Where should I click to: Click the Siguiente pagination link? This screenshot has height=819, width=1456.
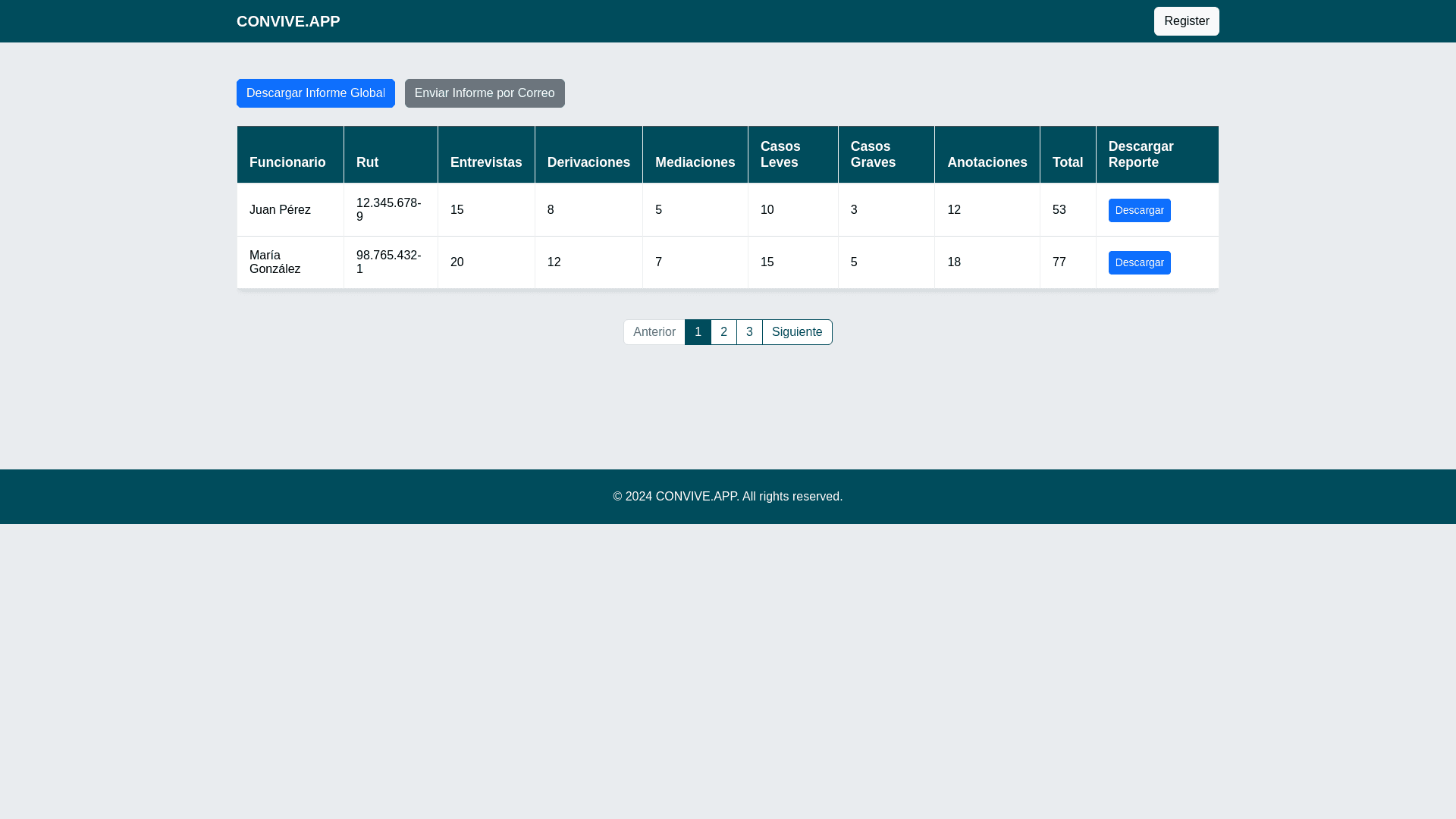(x=796, y=332)
